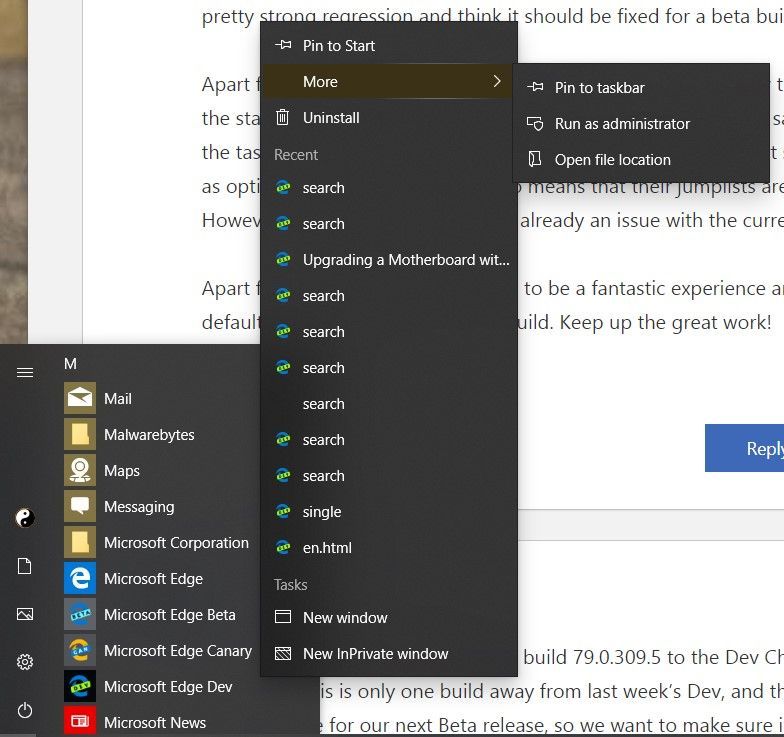Expand the Malwarebytes folder
784x737 pixels.
160,434
